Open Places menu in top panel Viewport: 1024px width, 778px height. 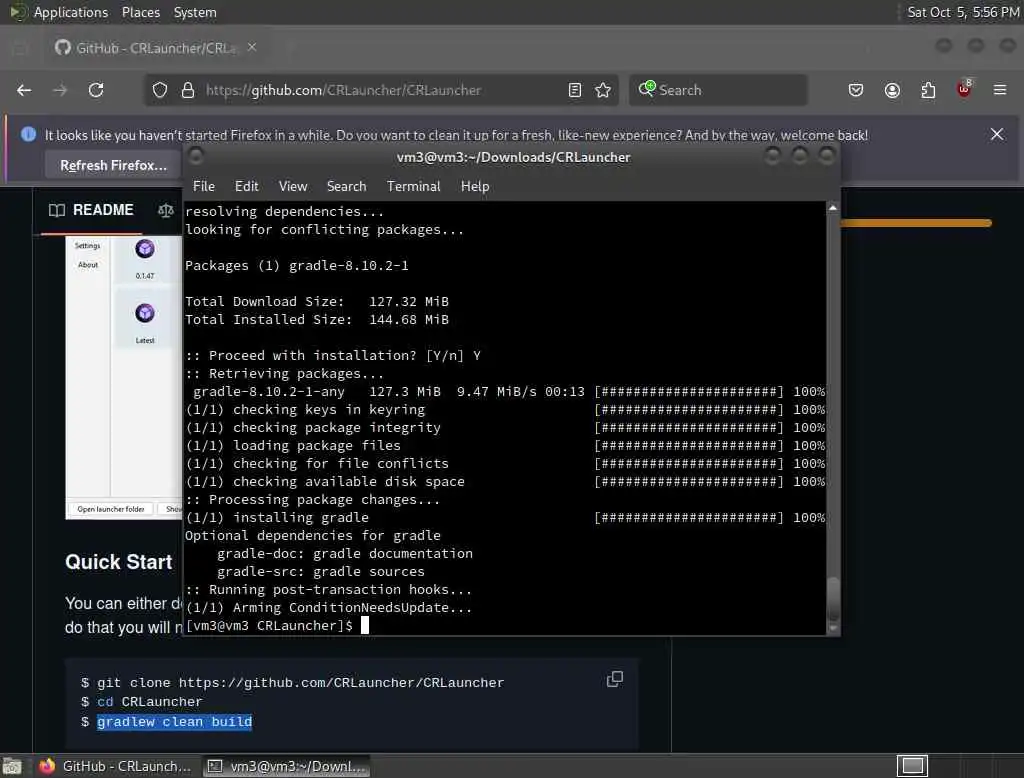140,12
